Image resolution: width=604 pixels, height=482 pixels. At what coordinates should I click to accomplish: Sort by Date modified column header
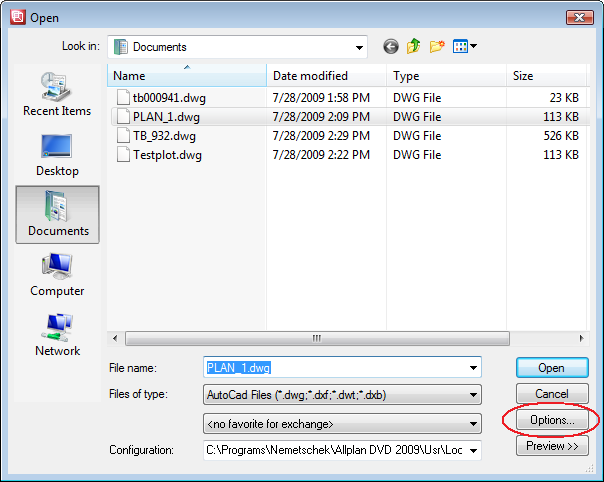[326, 76]
